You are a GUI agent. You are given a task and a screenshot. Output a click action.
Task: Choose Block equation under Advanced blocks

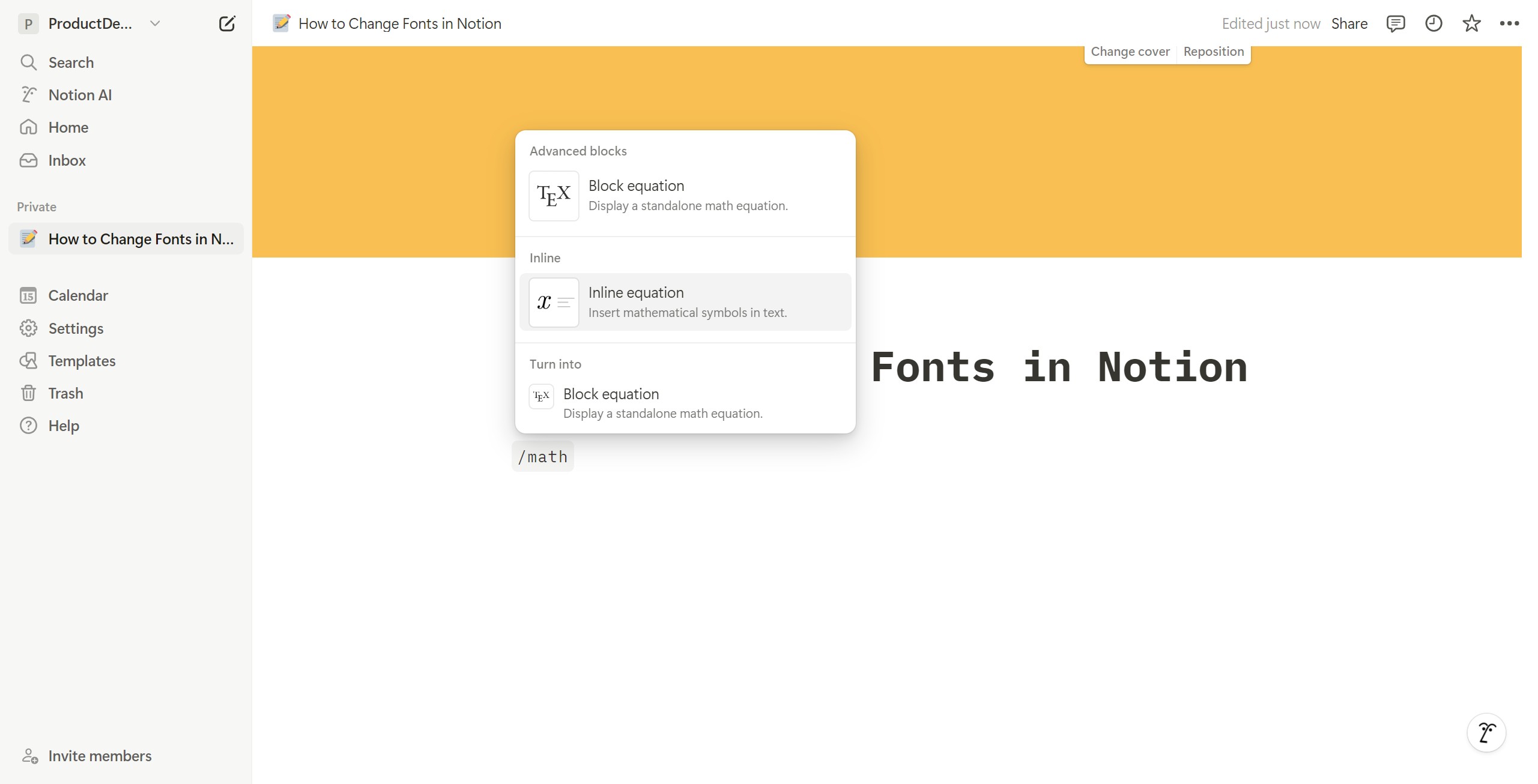coord(685,196)
